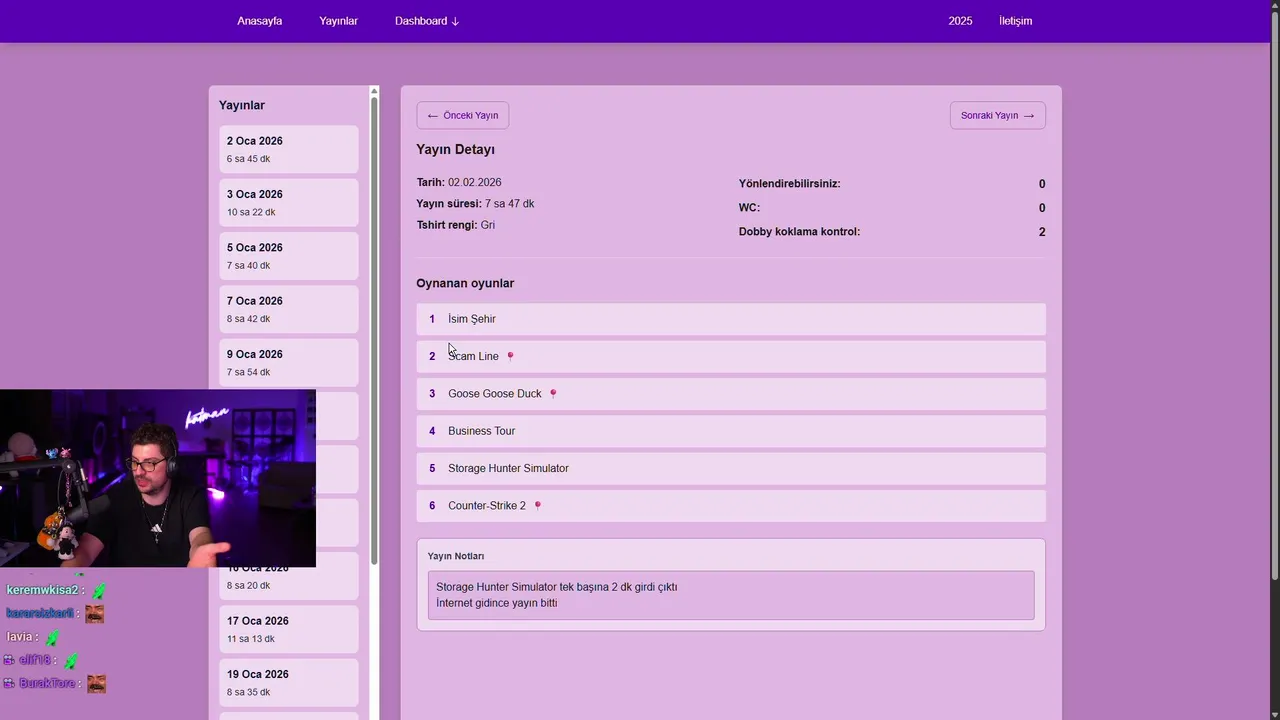Click the pin icon beside Counter-Strike 2
Screen dimensions: 1280x720
click(x=537, y=506)
